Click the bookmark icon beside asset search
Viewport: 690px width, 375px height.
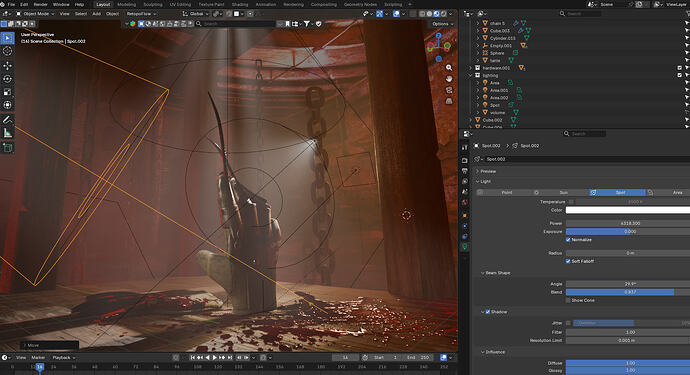click(x=287, y=24)
